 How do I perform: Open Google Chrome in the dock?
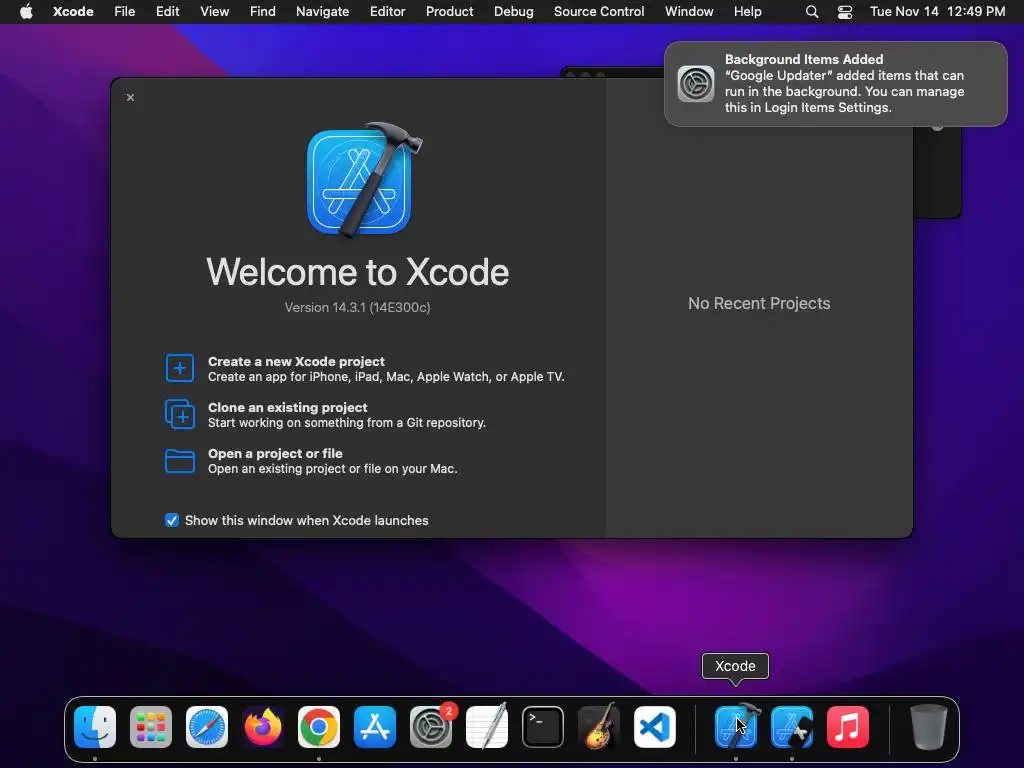319,727
